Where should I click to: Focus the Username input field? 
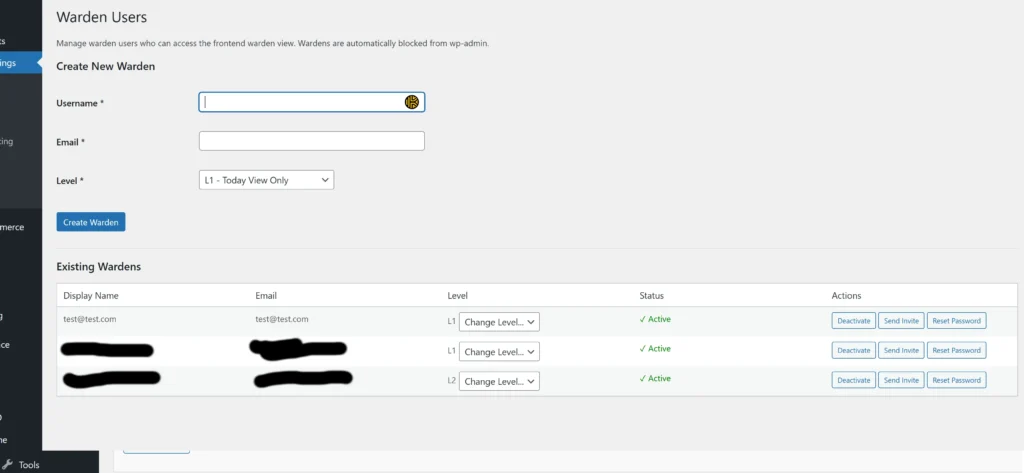pyautogui.click(x=312, y=102)
